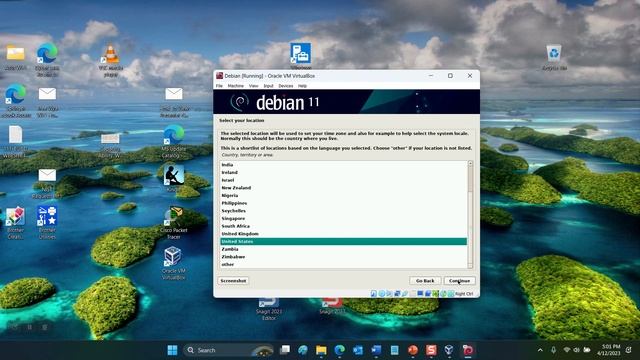Choose 'other' at the bottom of the list
This screenshot has width=640, height=360.
[343, 264]
